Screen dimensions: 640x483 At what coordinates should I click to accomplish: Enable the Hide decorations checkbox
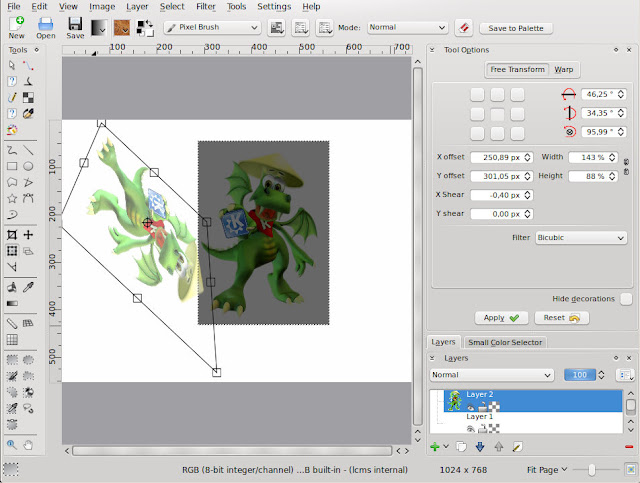click(x=626, y=299)
